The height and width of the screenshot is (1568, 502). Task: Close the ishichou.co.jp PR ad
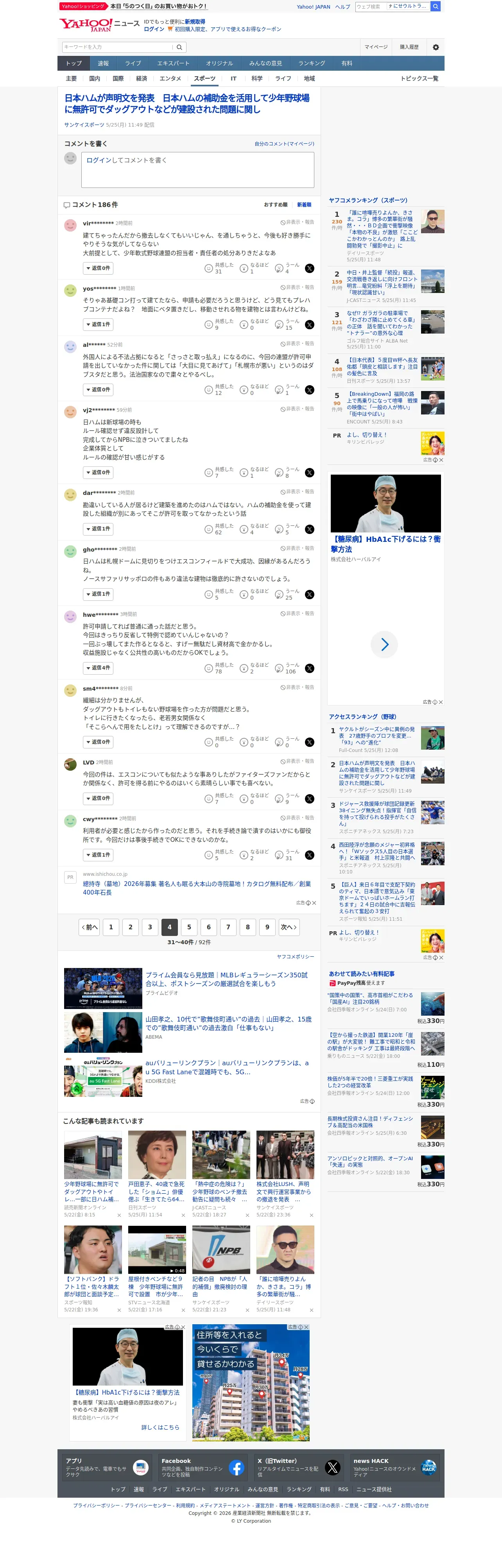tap(314, 903)
